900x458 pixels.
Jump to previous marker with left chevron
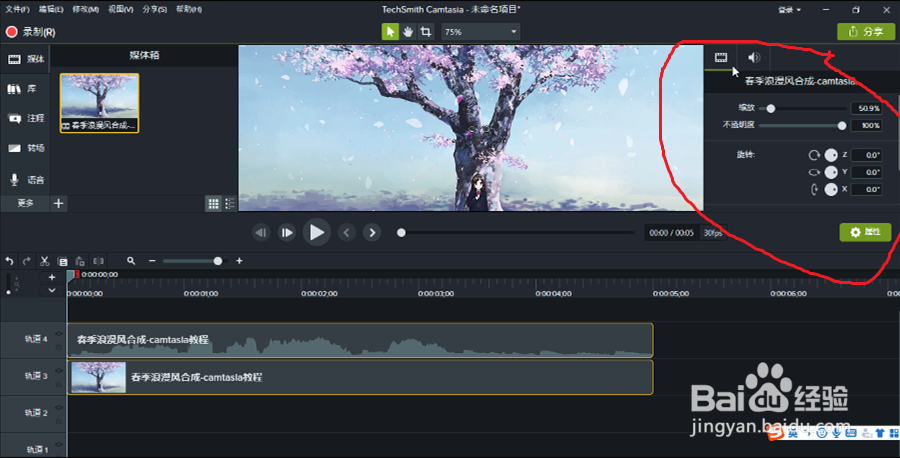(x=346, y=232)
